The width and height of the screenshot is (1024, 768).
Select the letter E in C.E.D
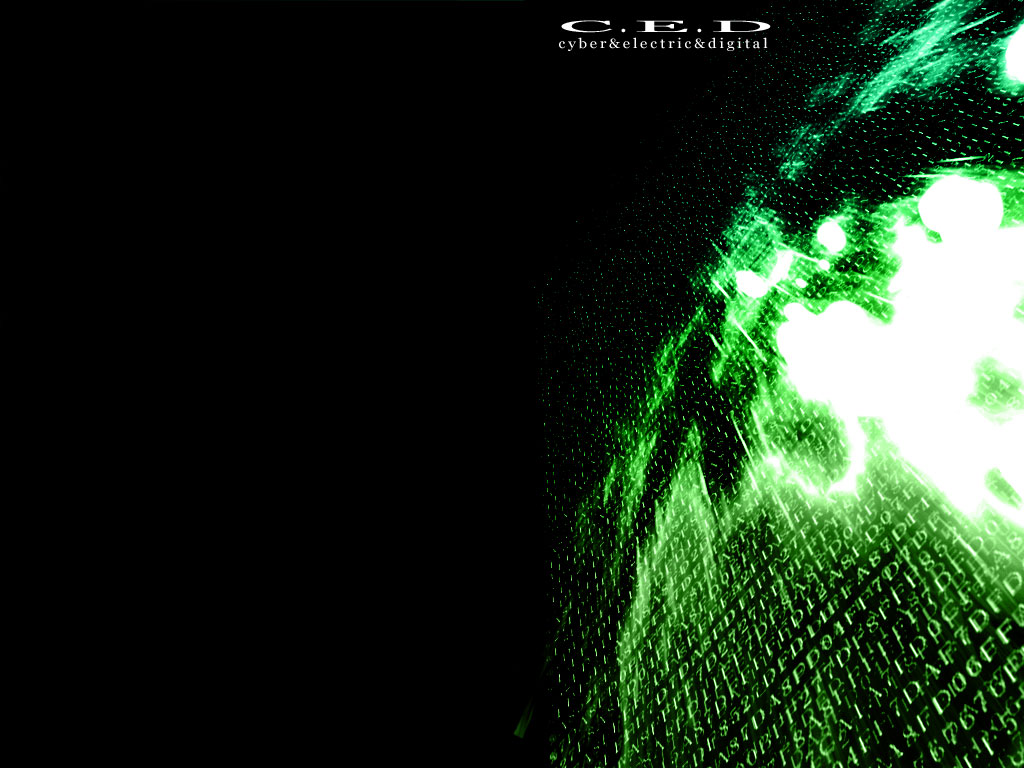click(664, 25)
